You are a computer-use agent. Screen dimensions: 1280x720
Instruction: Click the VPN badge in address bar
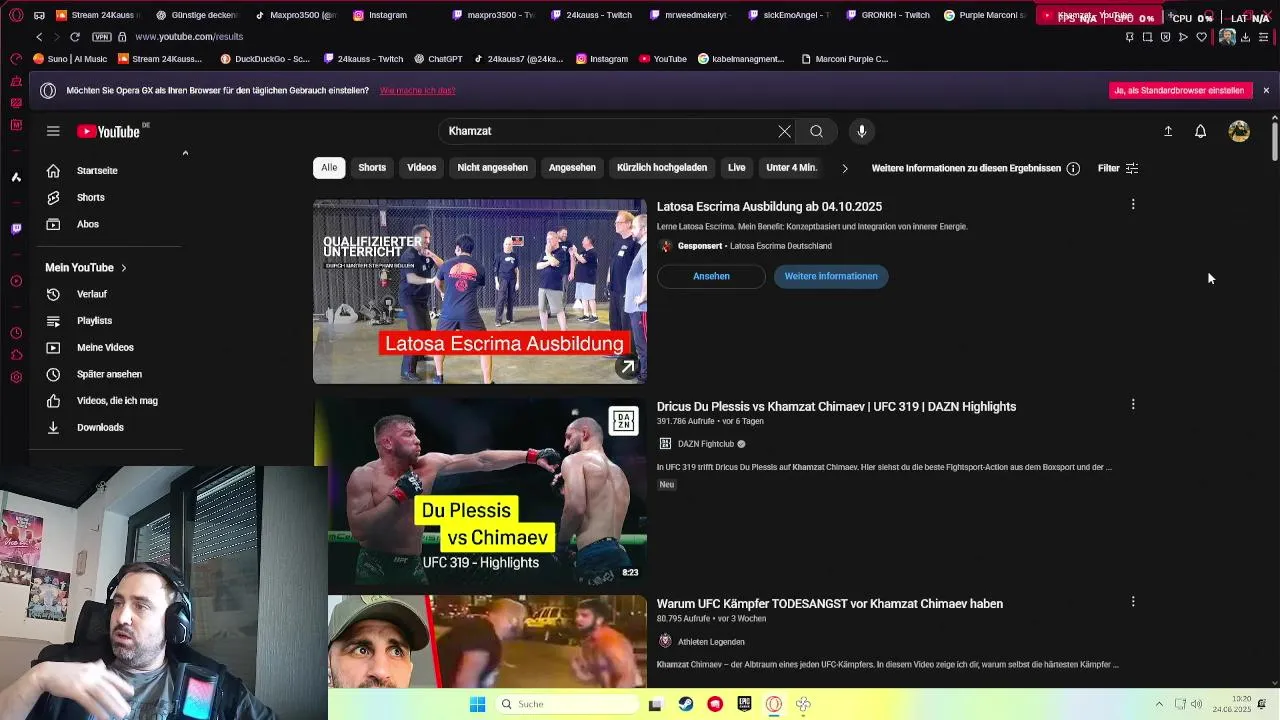(x=101, y=37)
